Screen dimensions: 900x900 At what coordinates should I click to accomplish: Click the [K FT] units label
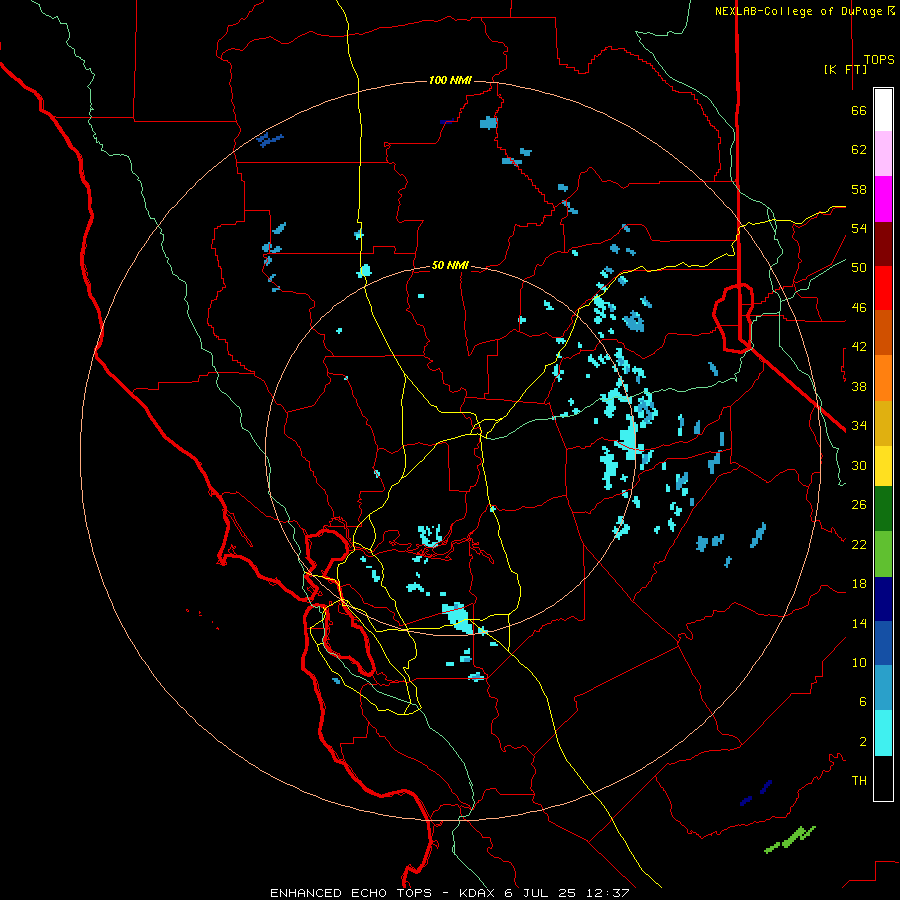click(845, 69)
